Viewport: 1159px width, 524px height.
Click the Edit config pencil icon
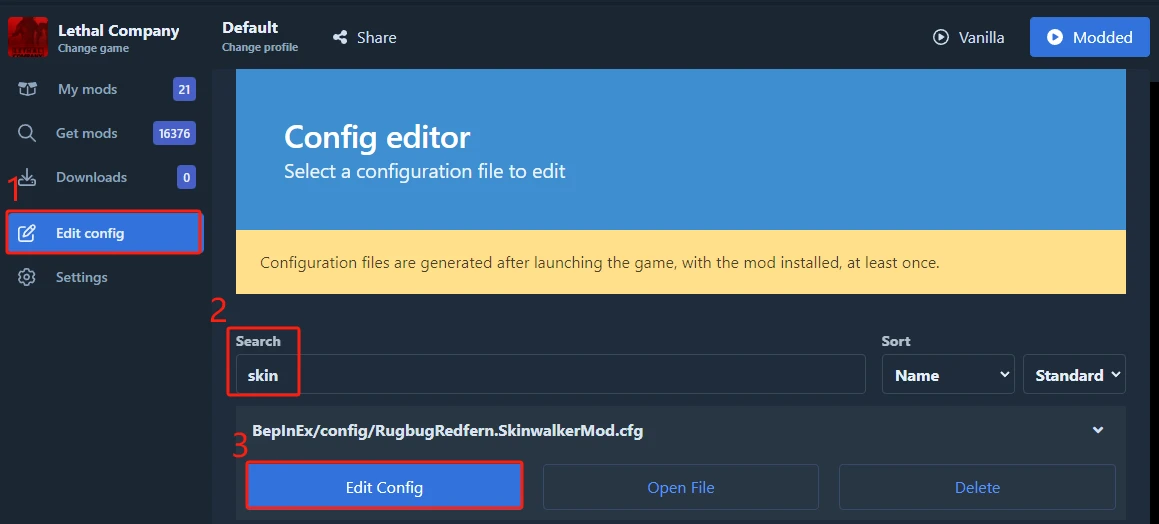28,233
